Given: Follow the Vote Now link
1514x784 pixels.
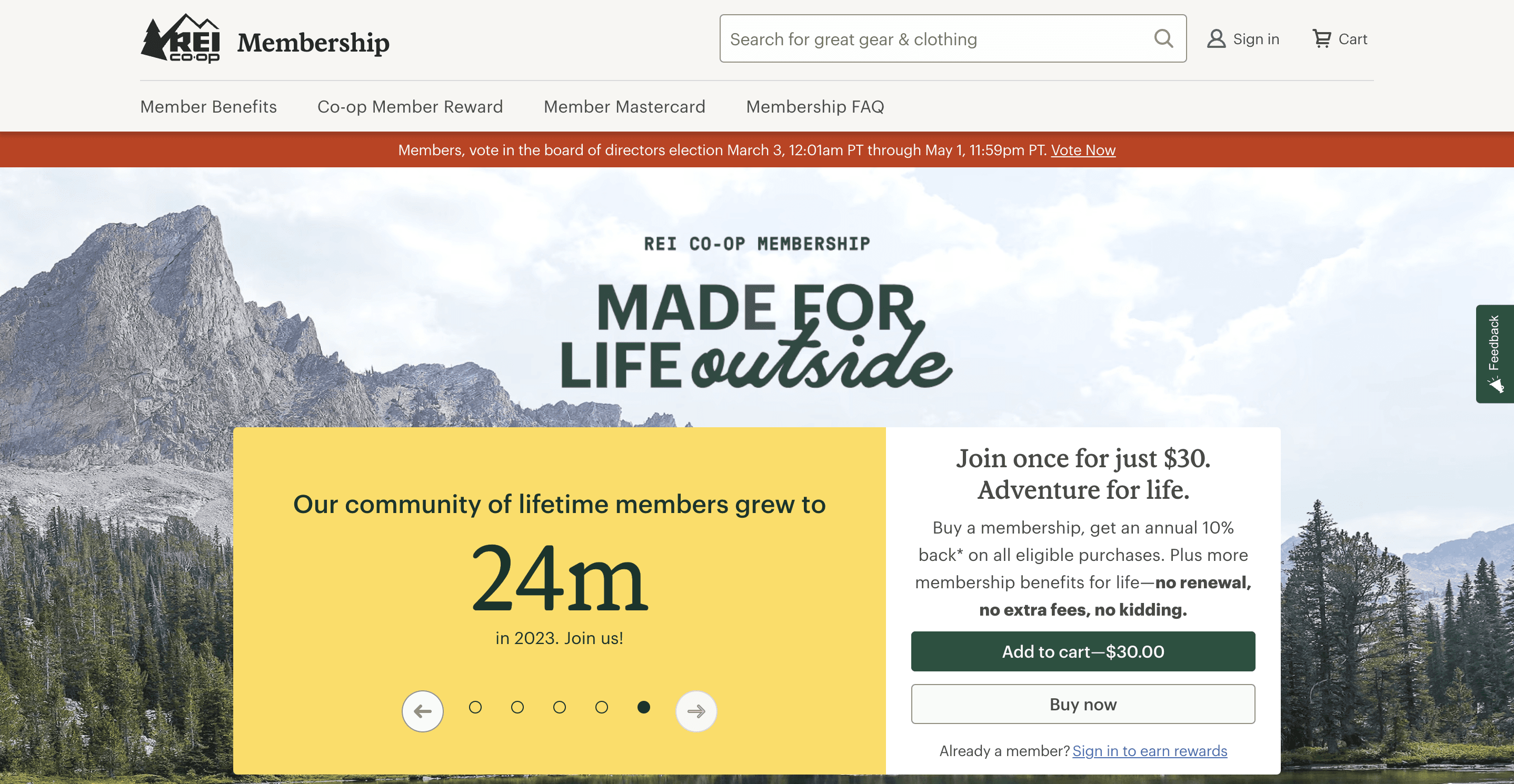Looking at the screenshot, I should [1083, 150].
